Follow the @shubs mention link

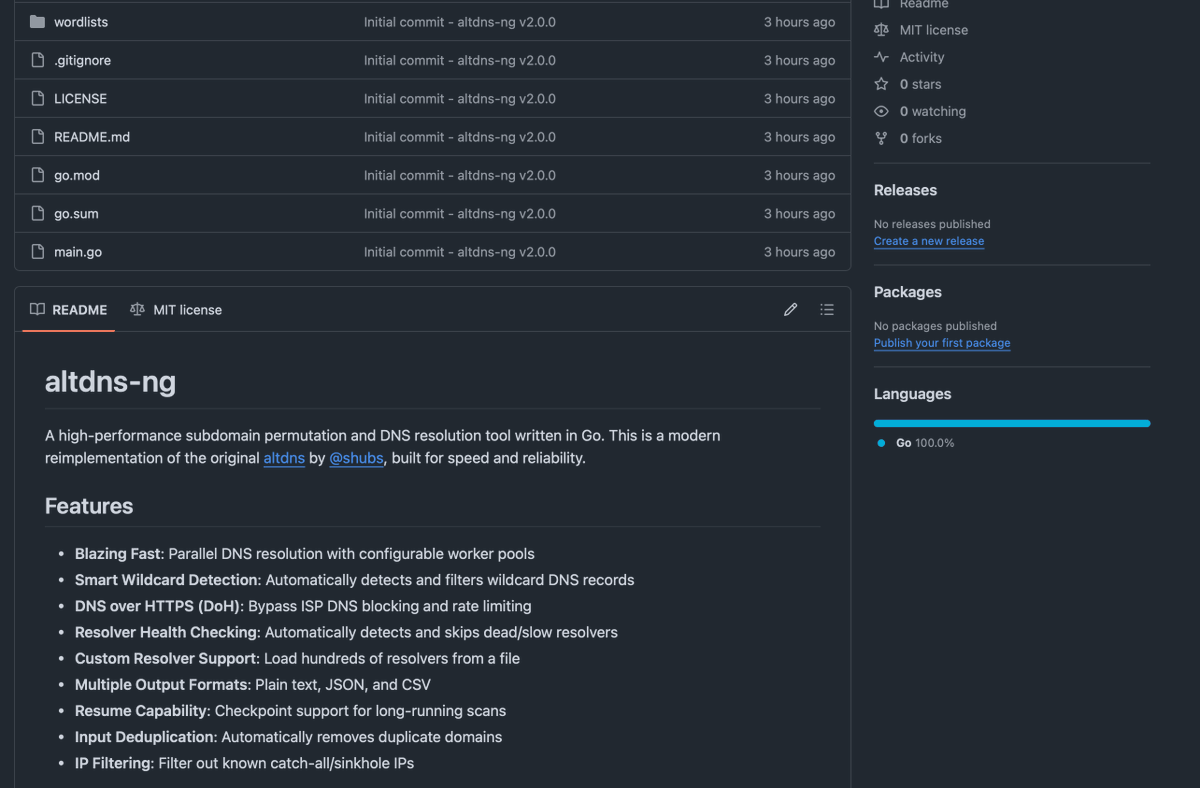(x=356, y=458)
